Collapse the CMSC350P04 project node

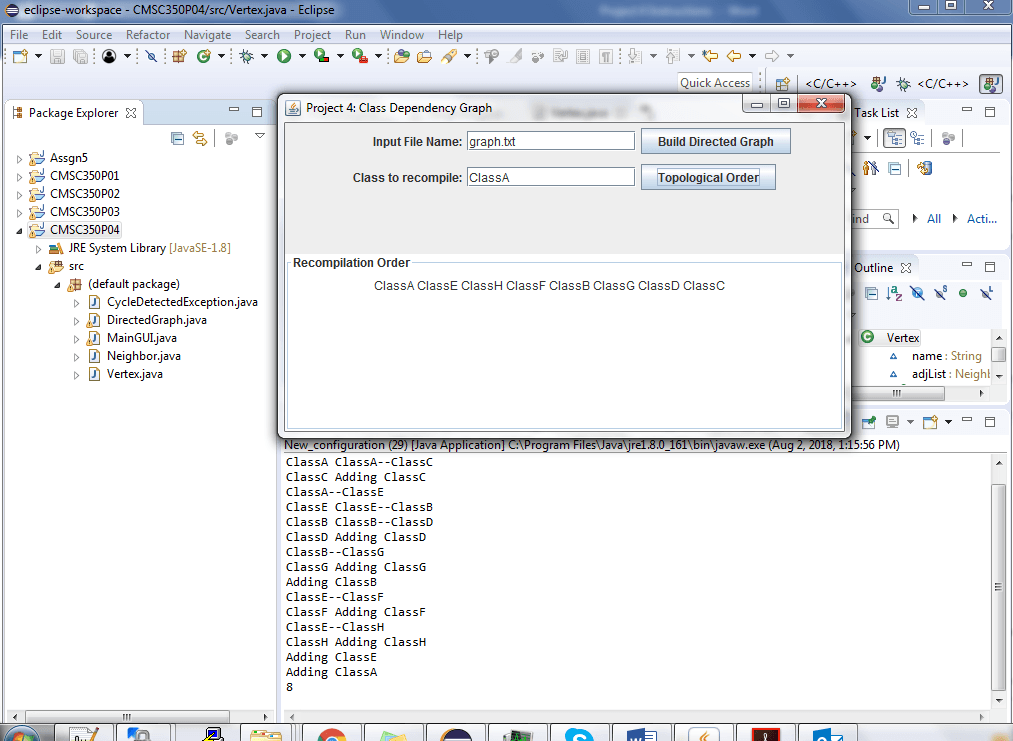click(19, 231)
